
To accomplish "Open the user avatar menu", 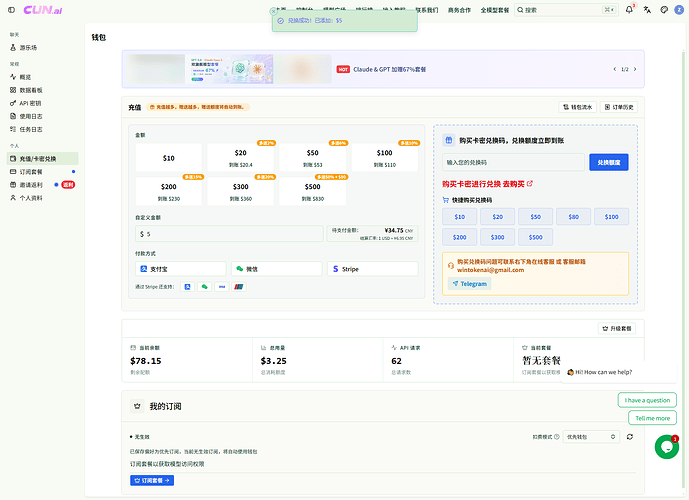I will tap(679, 10).
